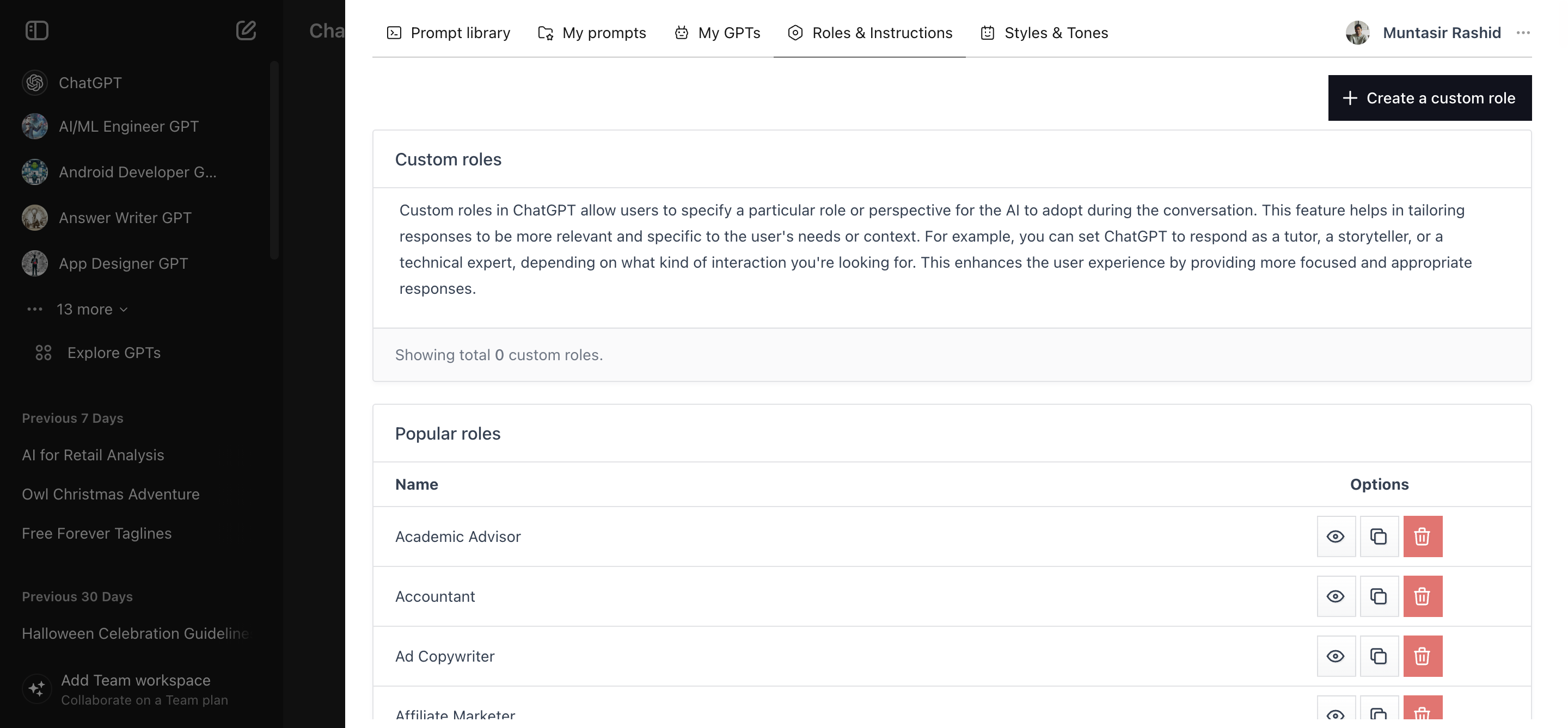The height and width of the screenshot is (728, 1568).
Task: Open the AI for Retail Analysis chat
Action: click(93, 455)
